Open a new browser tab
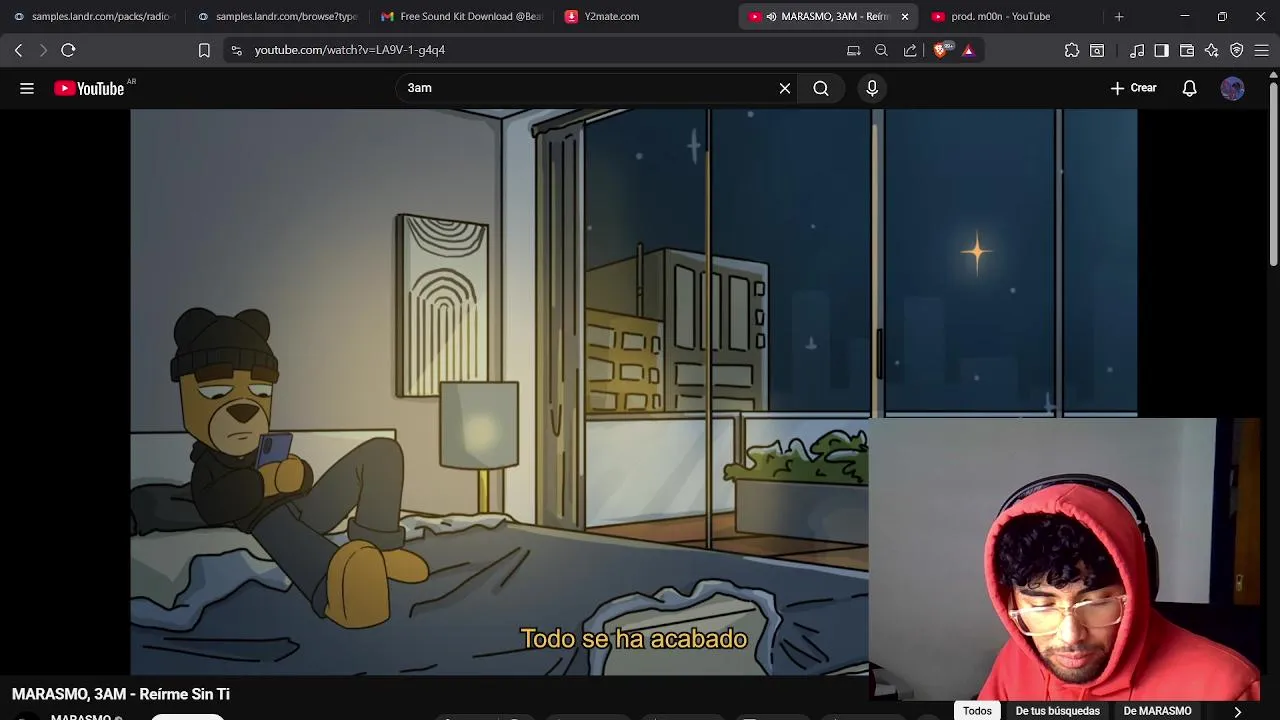The image size is (1280, 720). coord(1119,16)
